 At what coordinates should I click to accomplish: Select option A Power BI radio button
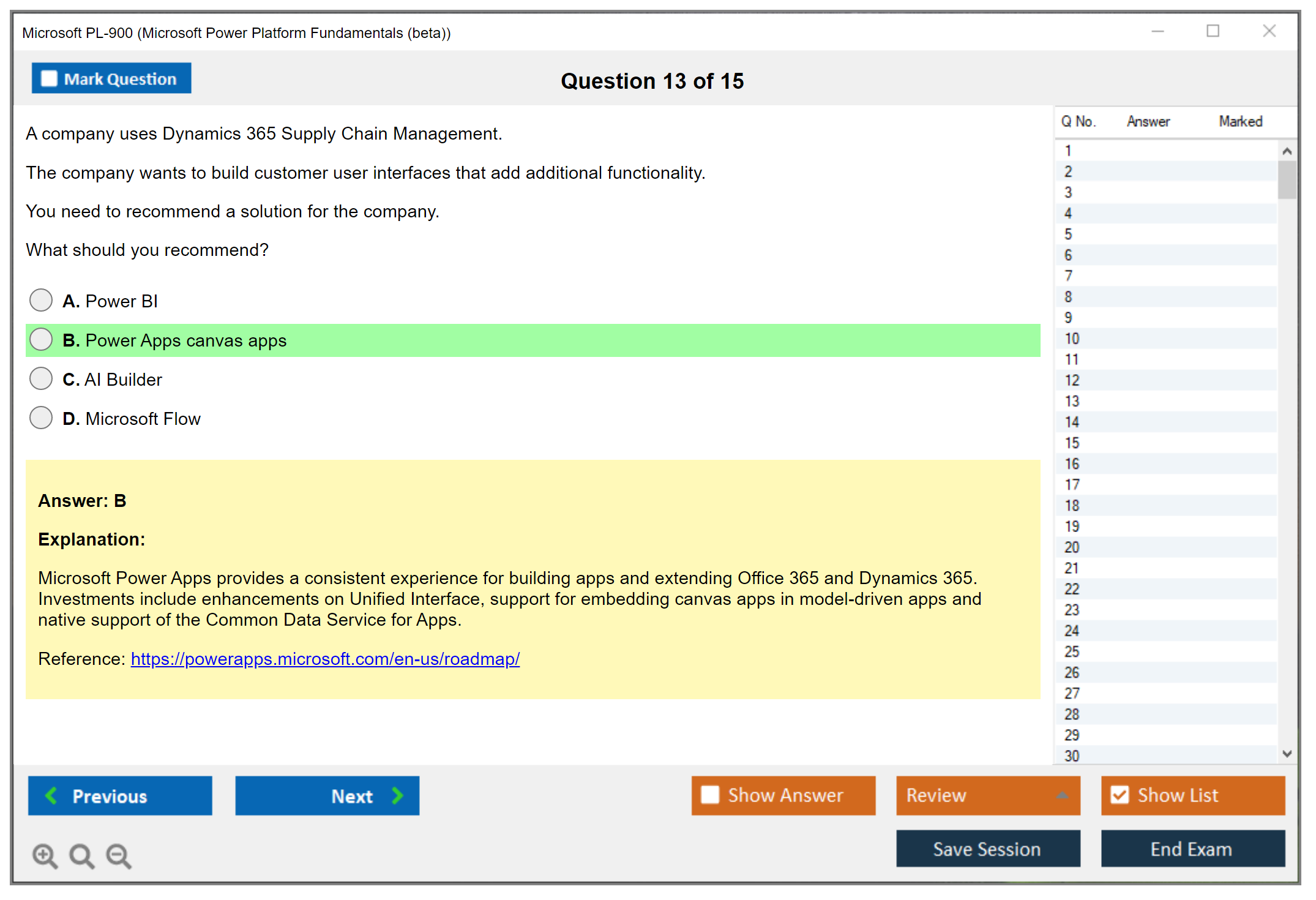41,300
